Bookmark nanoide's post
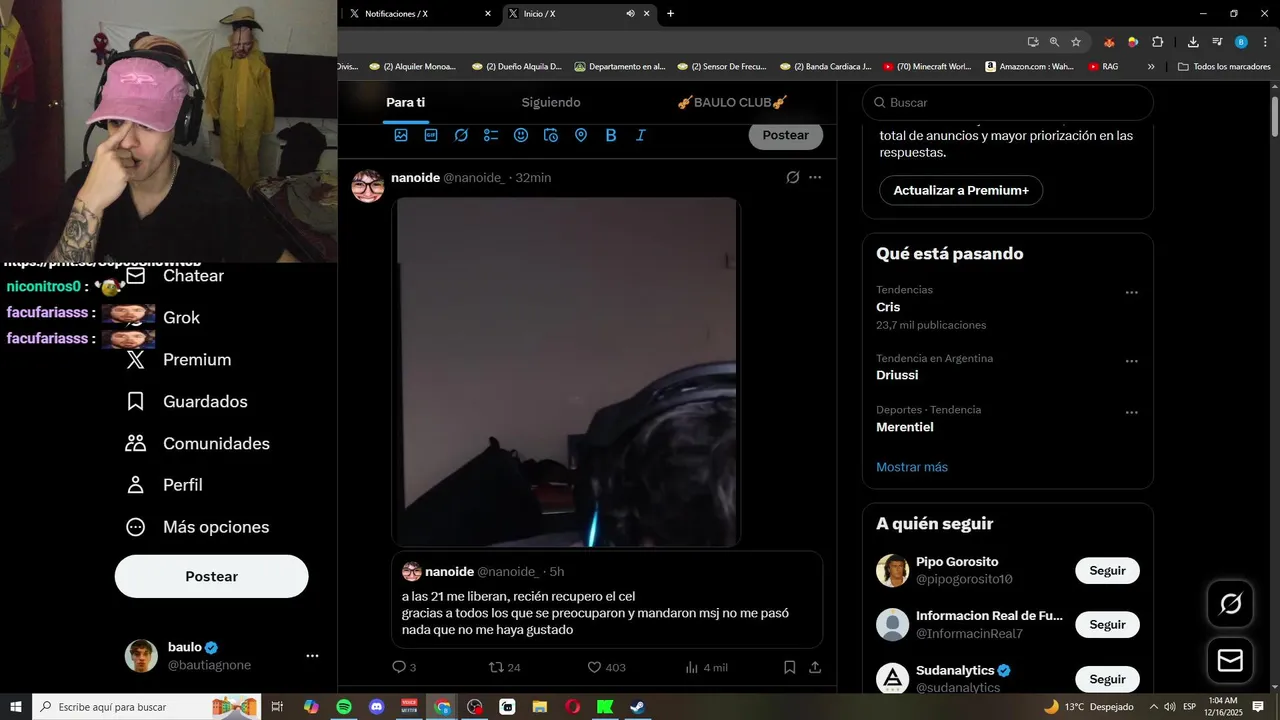 click(x=790, y=667)
